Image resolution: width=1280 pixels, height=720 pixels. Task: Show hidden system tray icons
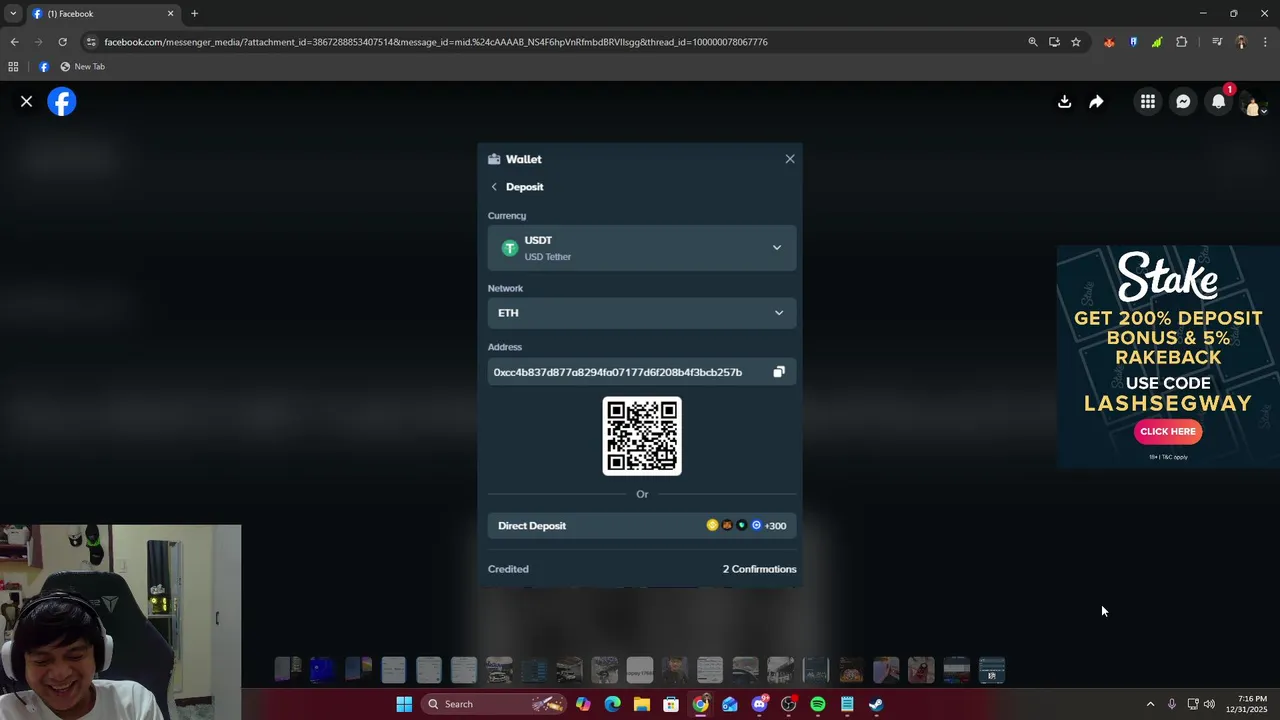(x=1150, y=704)
